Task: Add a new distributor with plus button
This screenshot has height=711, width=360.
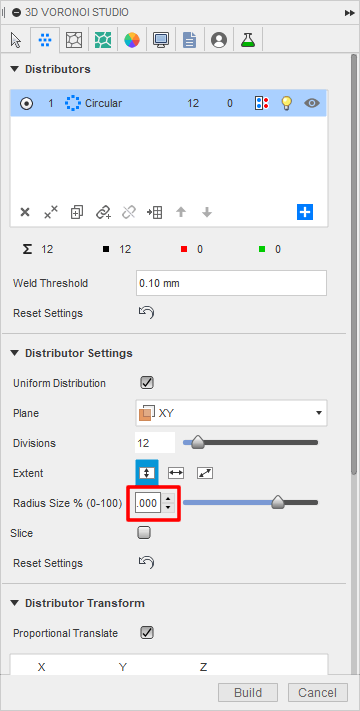Action: pos(305,212)
